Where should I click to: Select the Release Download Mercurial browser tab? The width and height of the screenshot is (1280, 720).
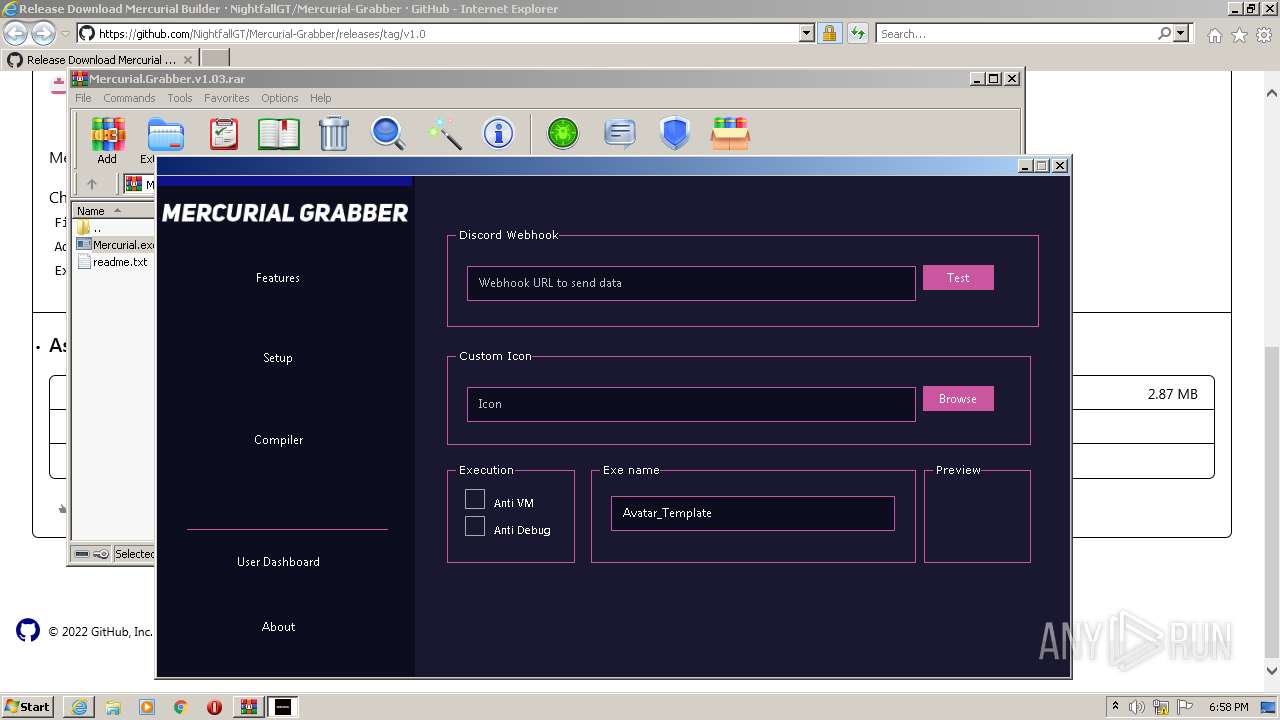[100, 59]
